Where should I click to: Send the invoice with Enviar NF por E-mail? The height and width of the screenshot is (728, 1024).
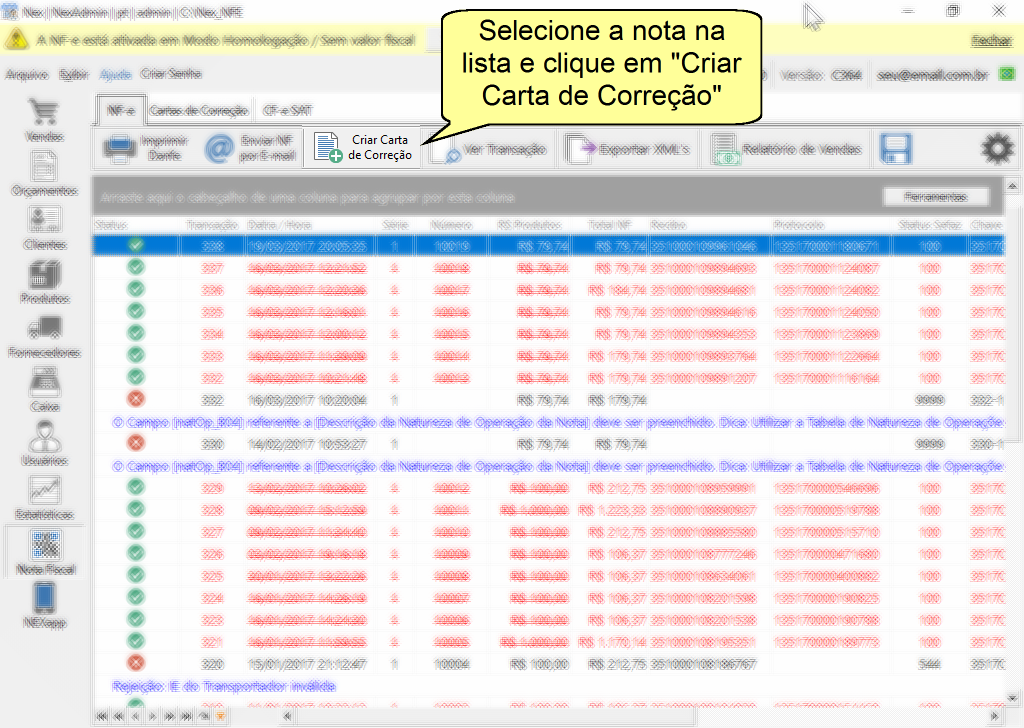[250, 148]
